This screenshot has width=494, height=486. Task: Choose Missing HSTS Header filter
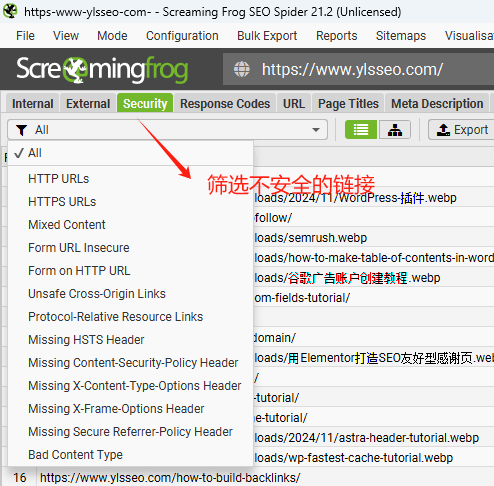tap(130, 340)
